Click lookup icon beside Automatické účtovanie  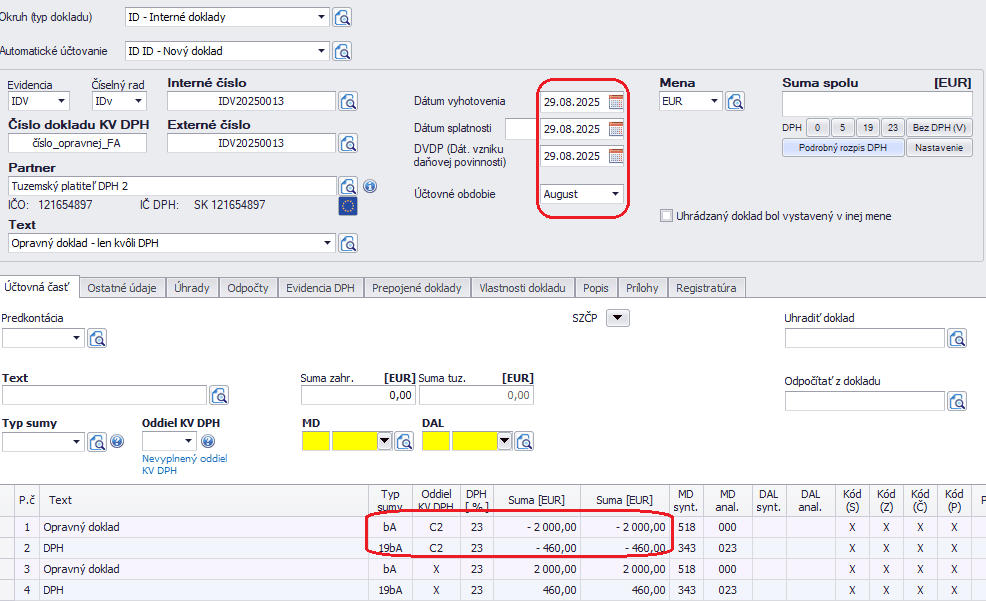[x=342, y=51]
